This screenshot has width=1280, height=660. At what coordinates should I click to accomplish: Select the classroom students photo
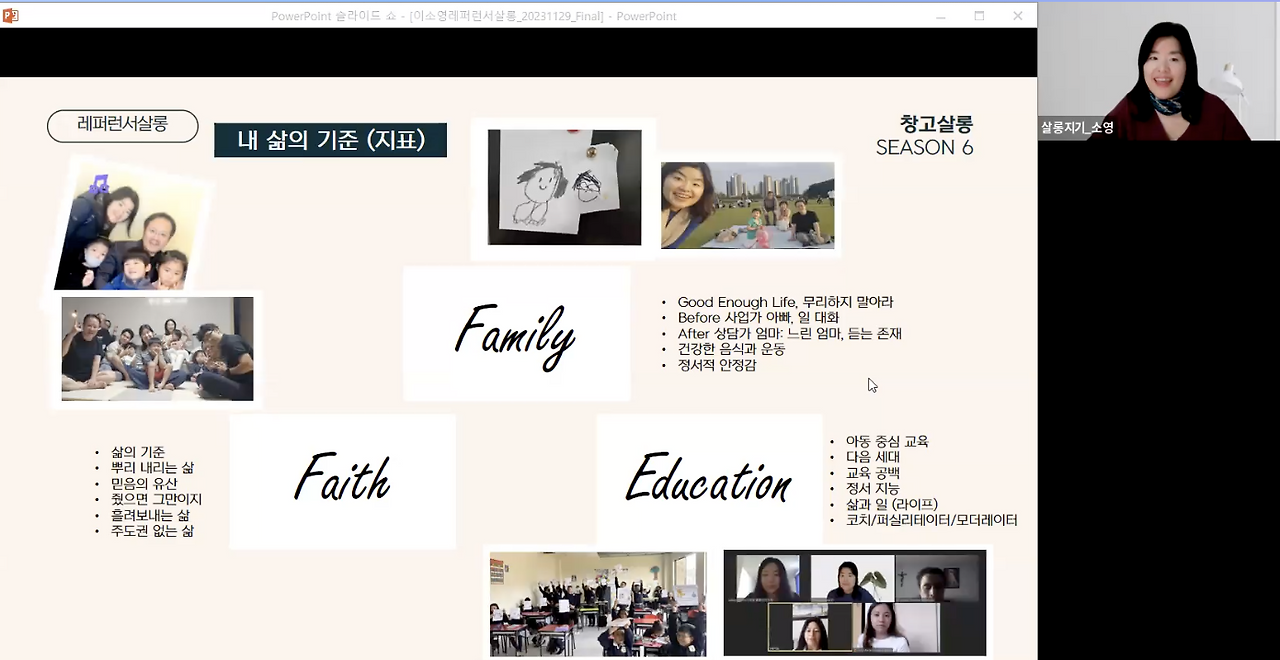click(x=598, y=604)
